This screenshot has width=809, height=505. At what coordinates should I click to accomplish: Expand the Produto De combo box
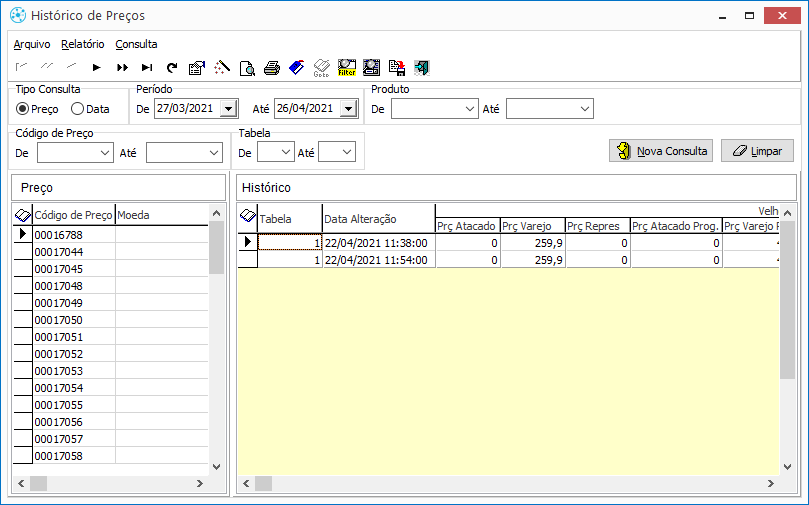pyautogui.click(x=470, y=109)
